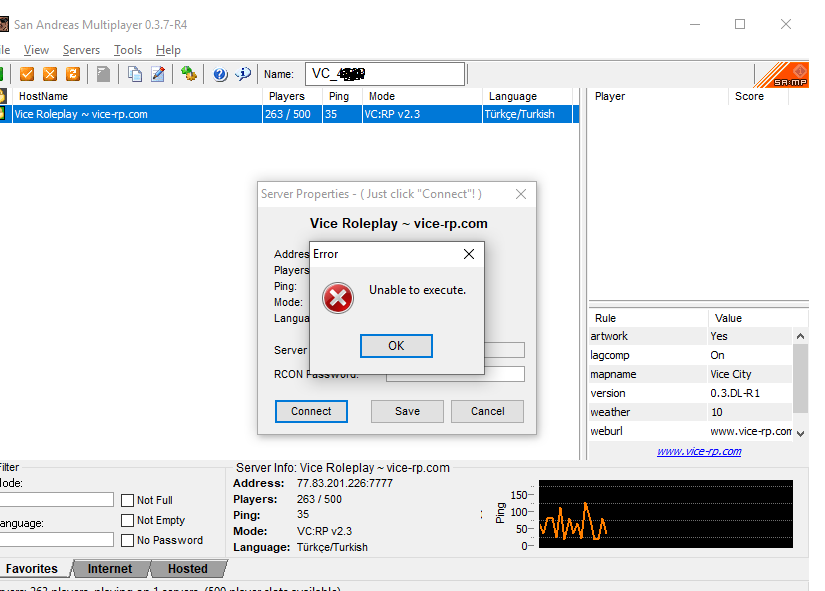
Task: Select the weburl rule row
Action: point(691,431)
